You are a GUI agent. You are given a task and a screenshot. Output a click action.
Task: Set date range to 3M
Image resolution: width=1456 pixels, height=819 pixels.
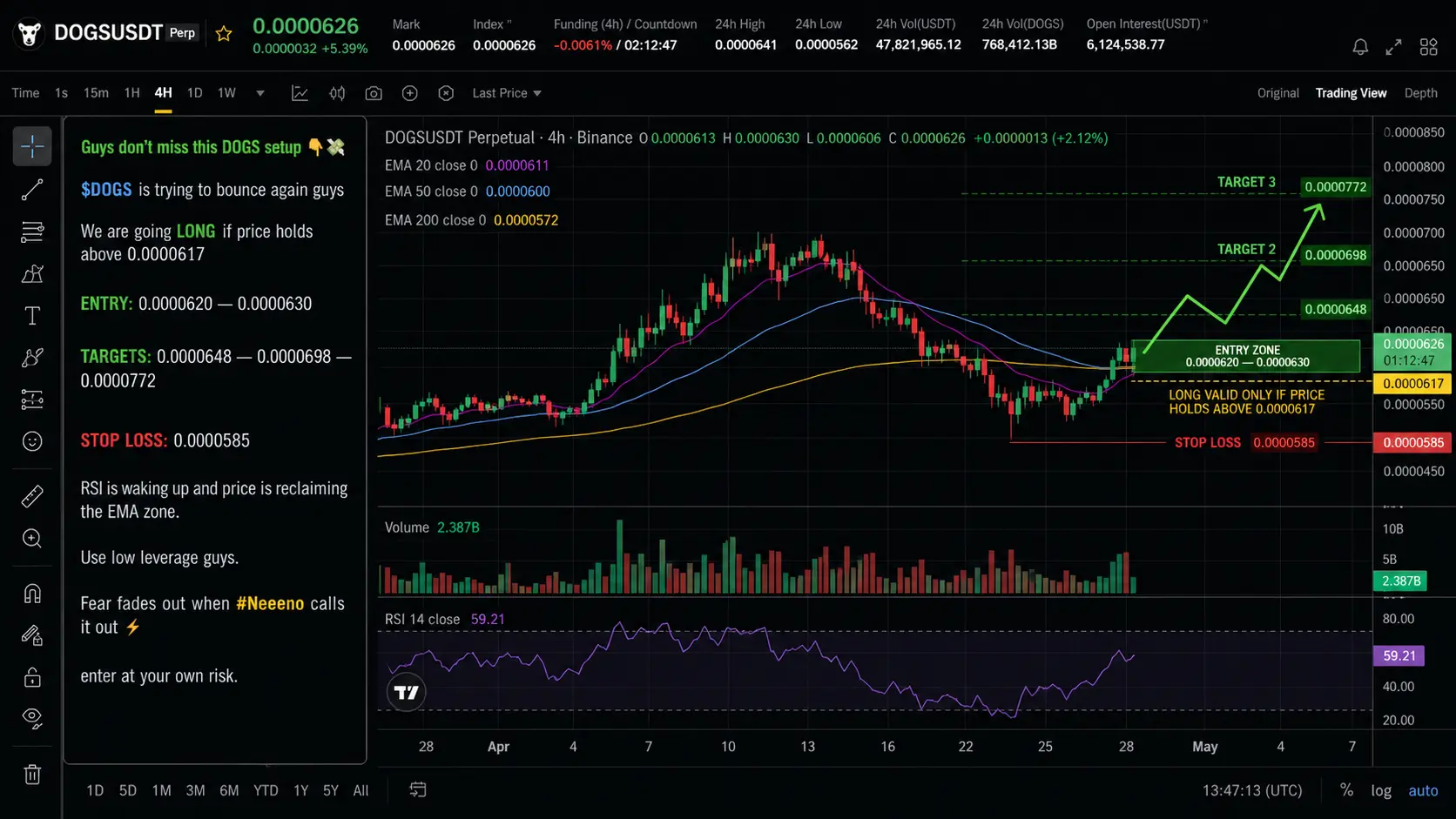pyautogui.click(x=195, y=790)
